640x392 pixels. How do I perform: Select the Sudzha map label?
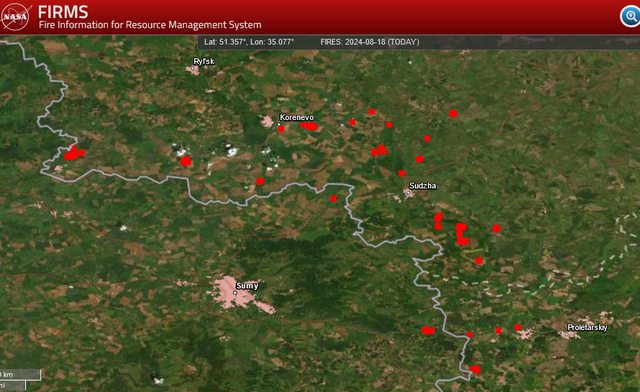(x=422, y=186)
